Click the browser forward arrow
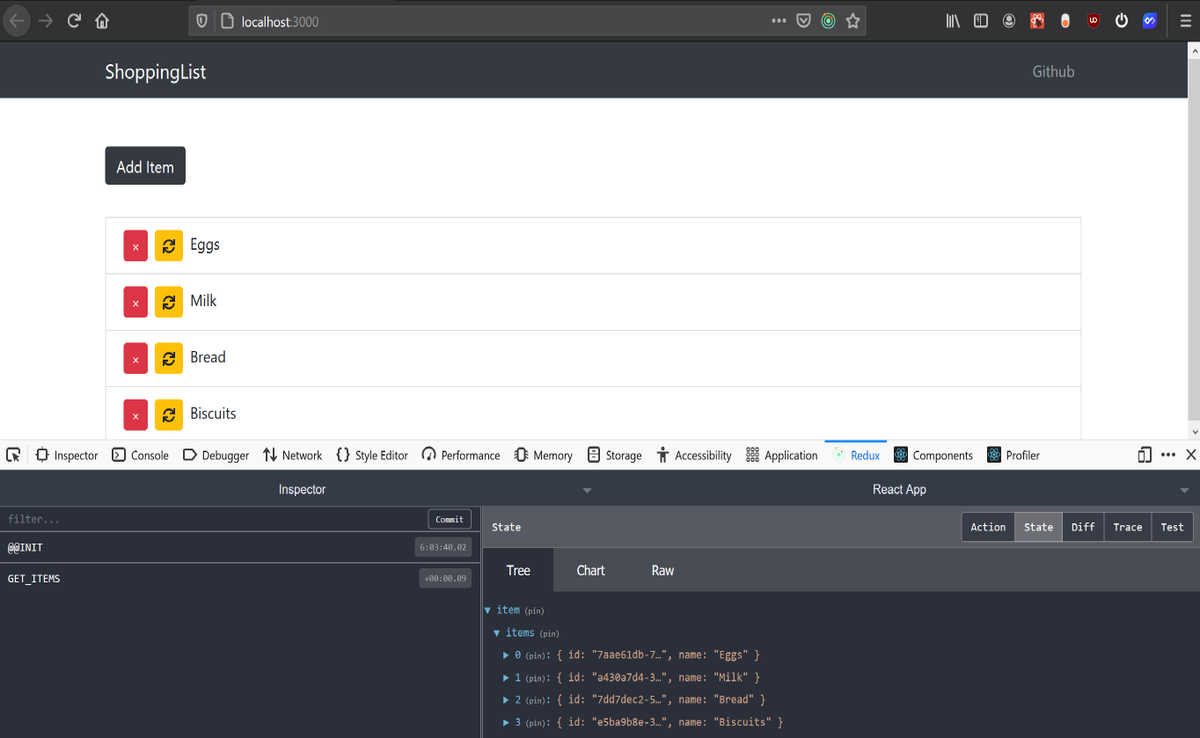 pyautogui.click(x=46, y=21)
